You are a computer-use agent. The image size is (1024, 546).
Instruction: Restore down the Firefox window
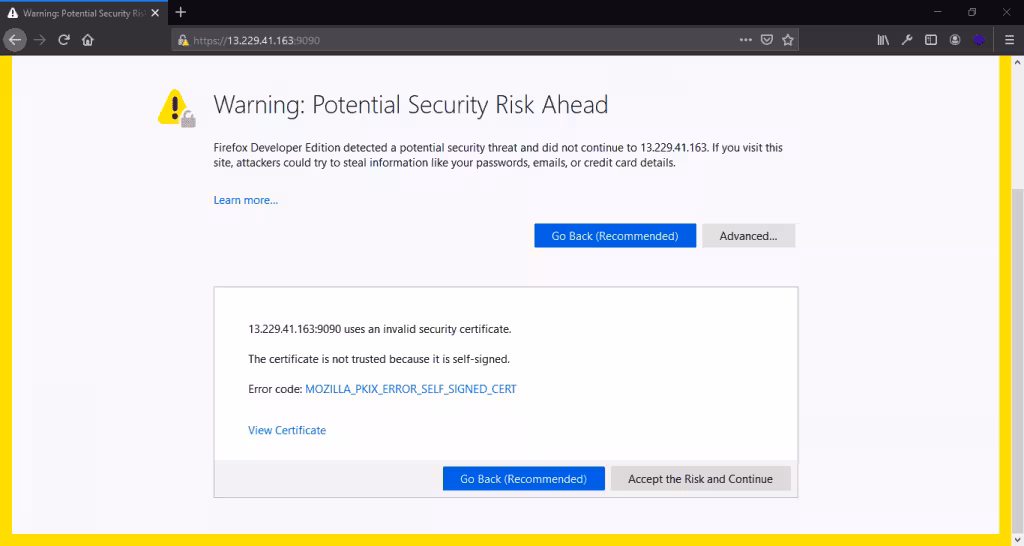pos(972,12)
